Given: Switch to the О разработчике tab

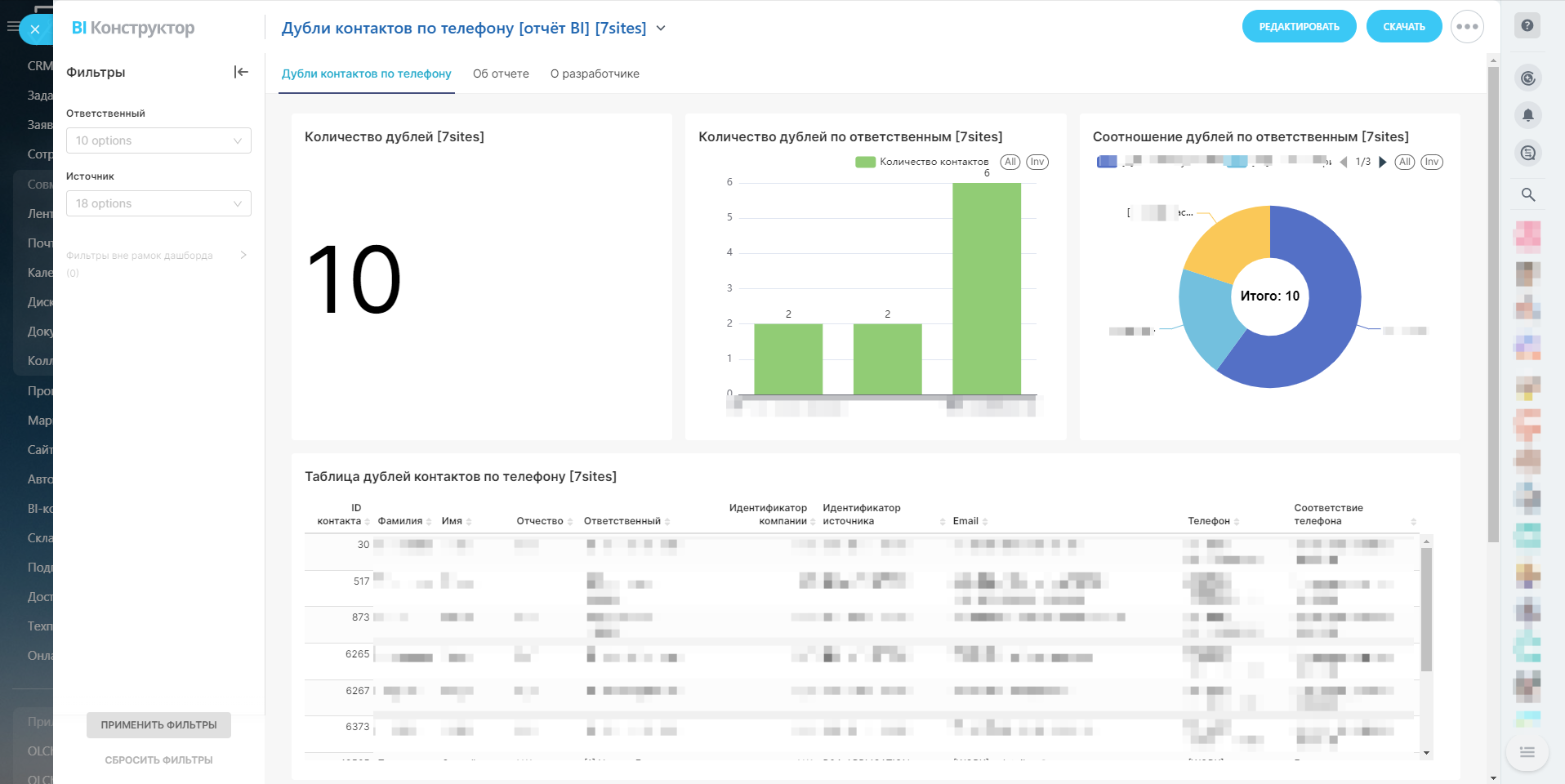Looking at the screenshot, I should click(x=594, y=73).
